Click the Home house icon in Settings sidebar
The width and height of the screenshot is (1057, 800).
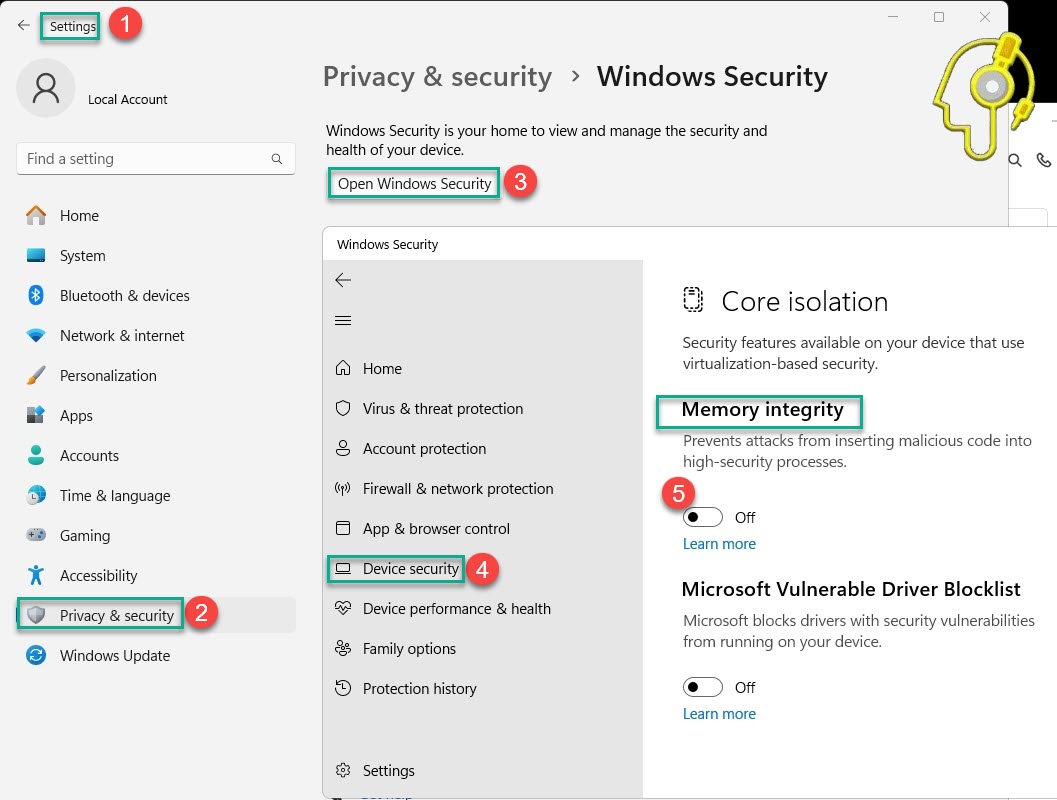coord(36,216)
